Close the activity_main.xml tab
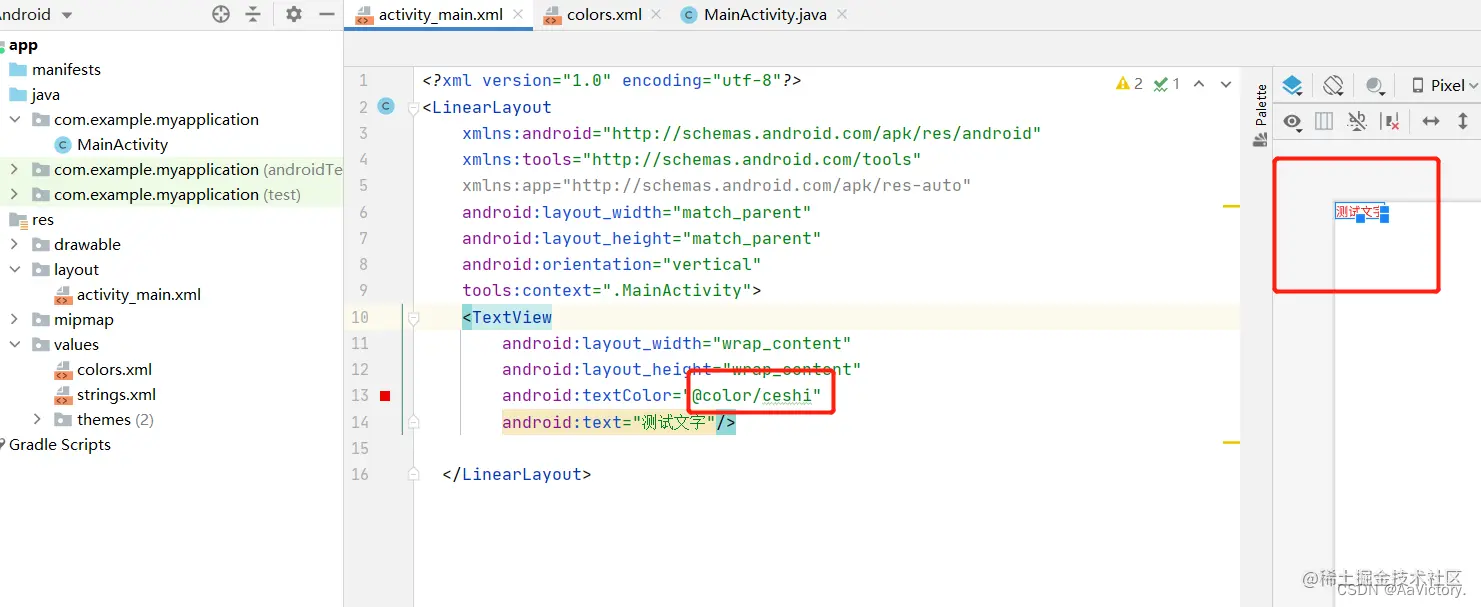Viewport: 1481px width, 607px height. [517, 15]
